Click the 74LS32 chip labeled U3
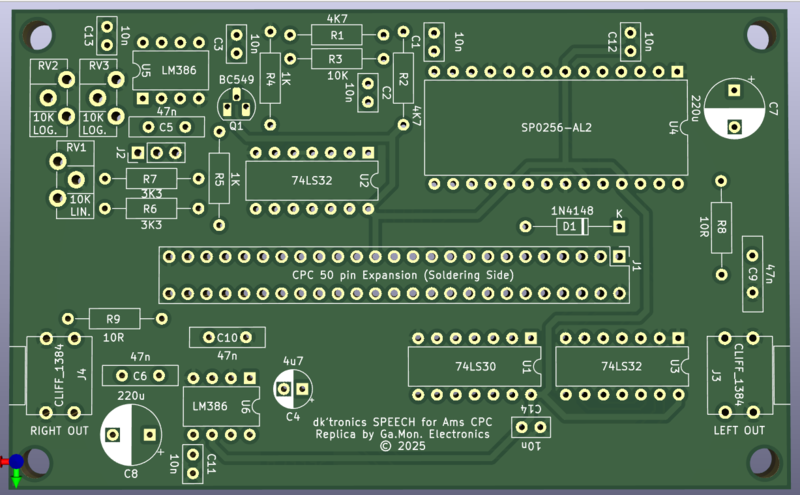This screenshot has height=495, width=800. click(620, 366)
